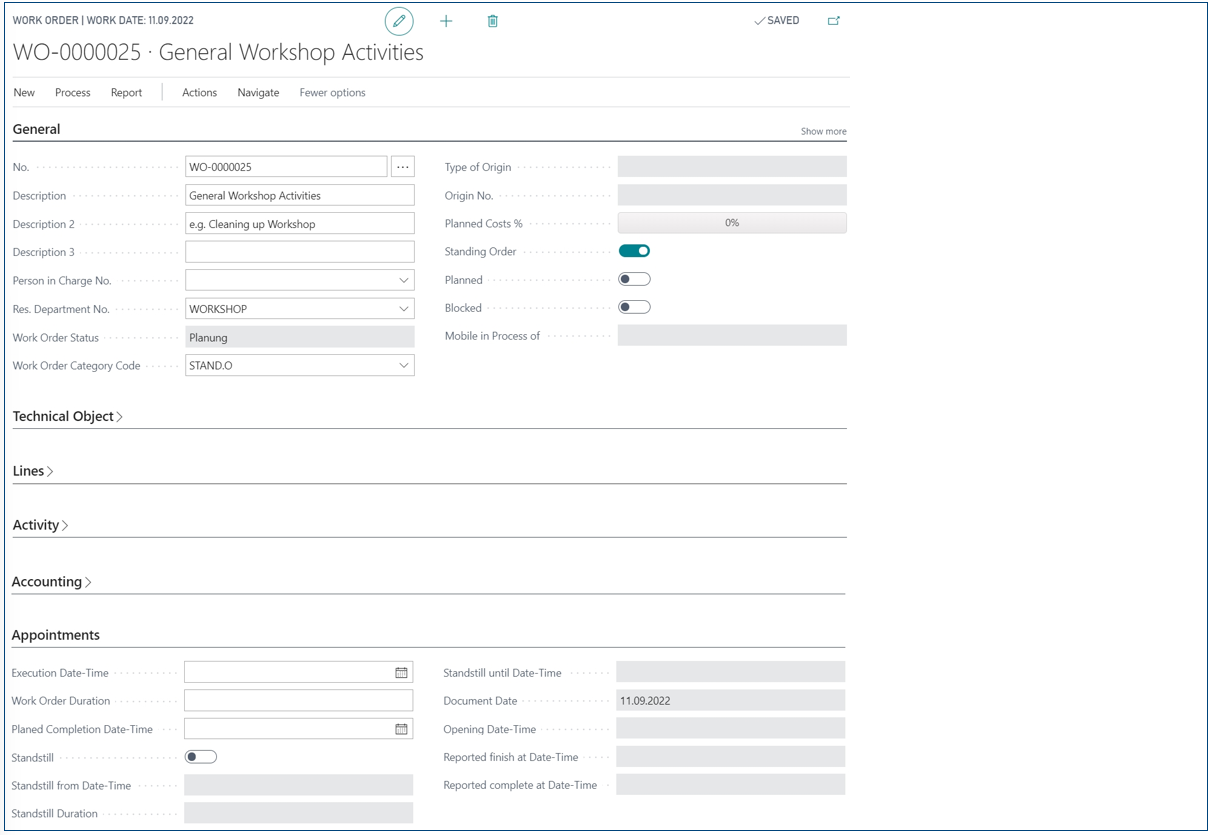Disable the Standing Order toggle
This screenshot has height=835, width=1215.
click(x=634, y=251)
